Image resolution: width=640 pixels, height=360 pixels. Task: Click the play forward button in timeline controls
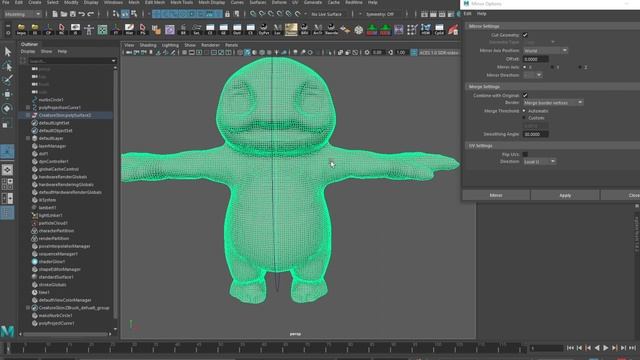pos(606,348)
